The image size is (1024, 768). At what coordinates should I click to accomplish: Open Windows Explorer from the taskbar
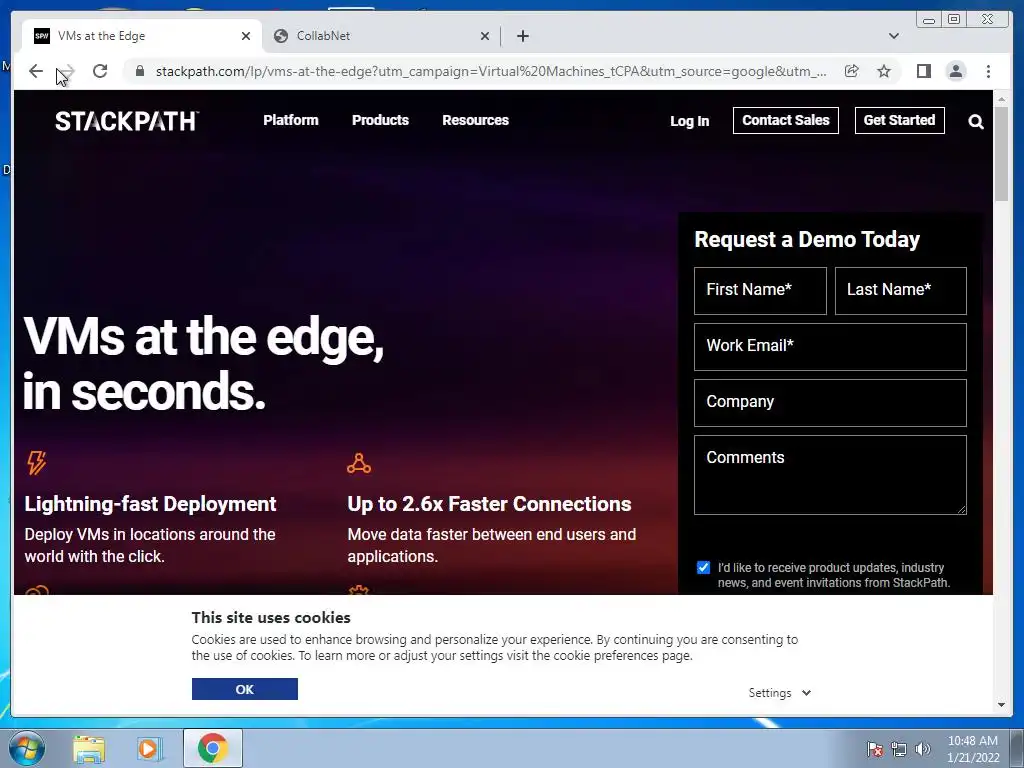click(89, 749)
